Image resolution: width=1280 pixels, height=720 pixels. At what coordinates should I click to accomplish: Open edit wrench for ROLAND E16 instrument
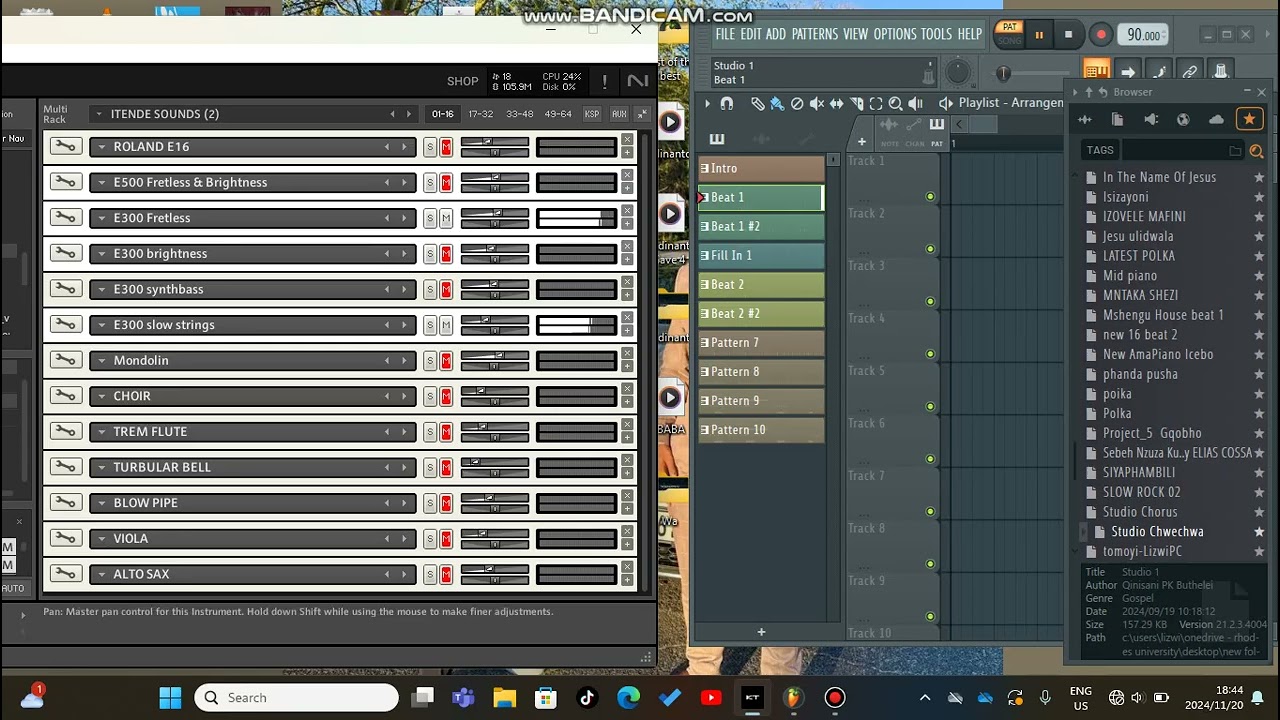tap(65, 147)
